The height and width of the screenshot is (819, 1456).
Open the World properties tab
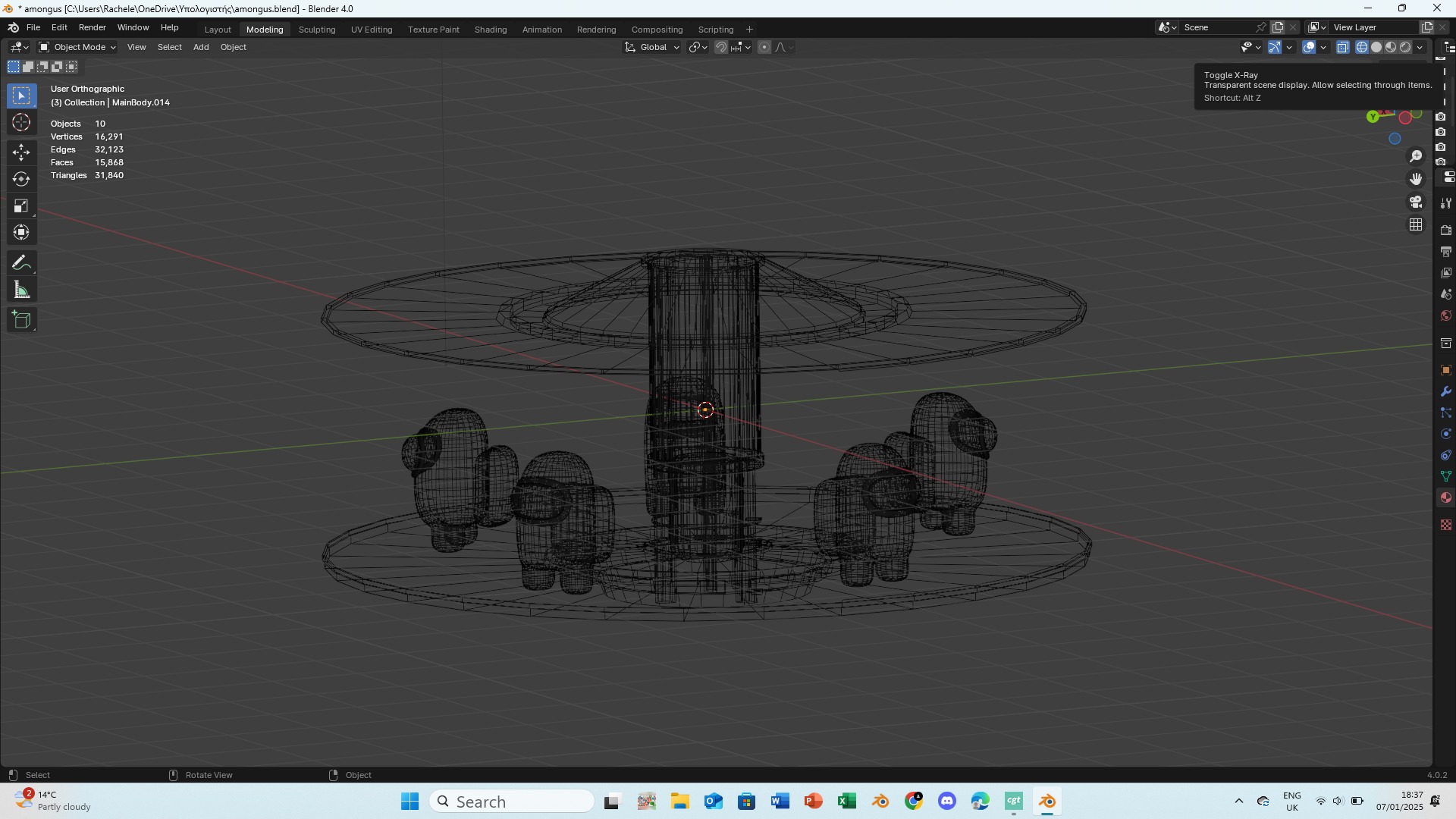pos(1446,315)
